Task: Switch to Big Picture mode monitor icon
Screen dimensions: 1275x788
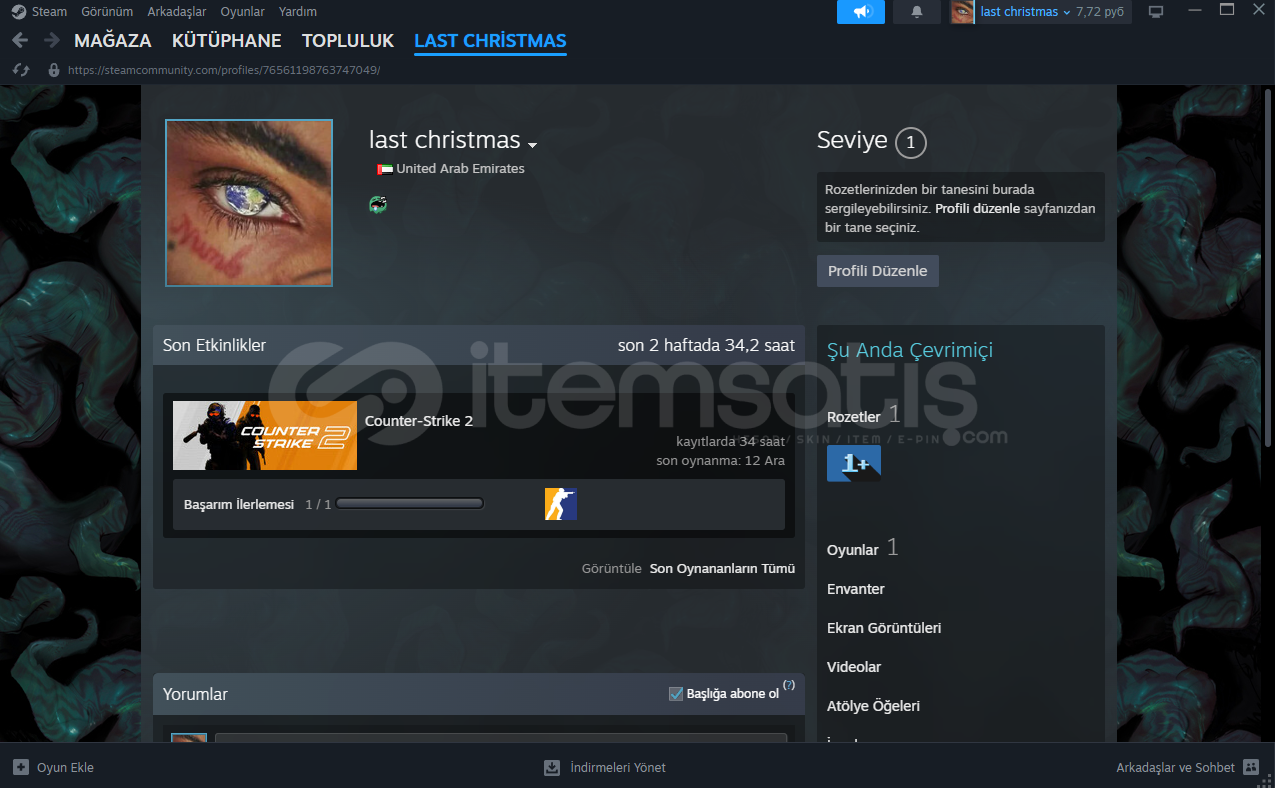Action: (x=1156, y=12)
